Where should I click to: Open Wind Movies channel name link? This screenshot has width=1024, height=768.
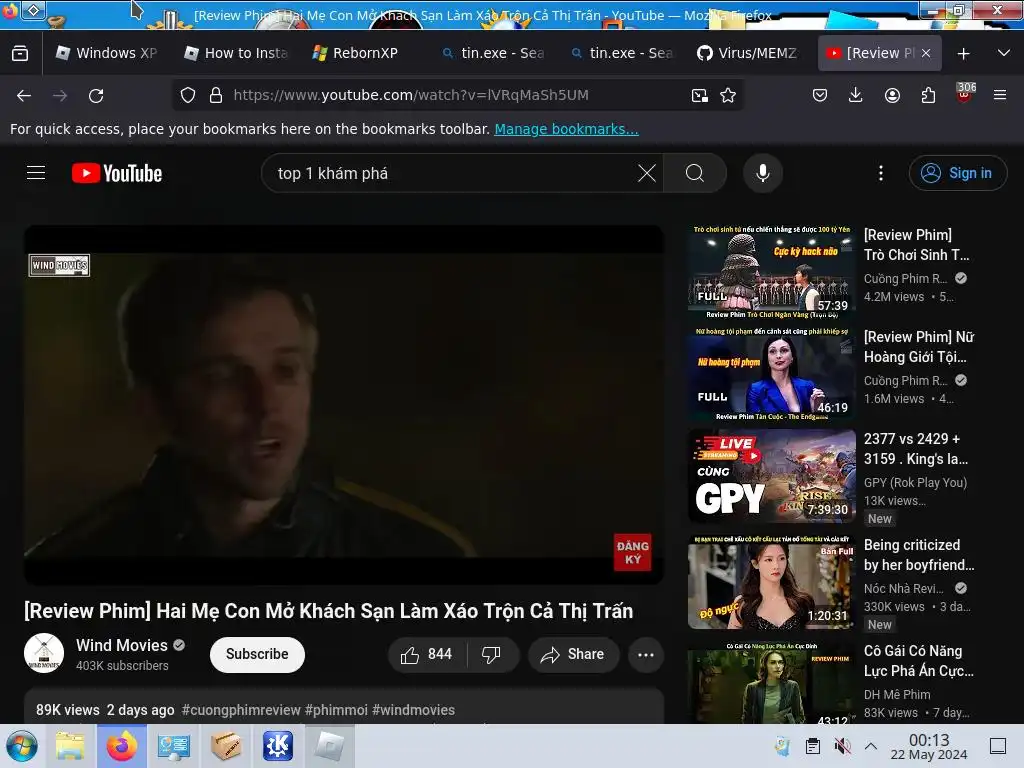121,645
